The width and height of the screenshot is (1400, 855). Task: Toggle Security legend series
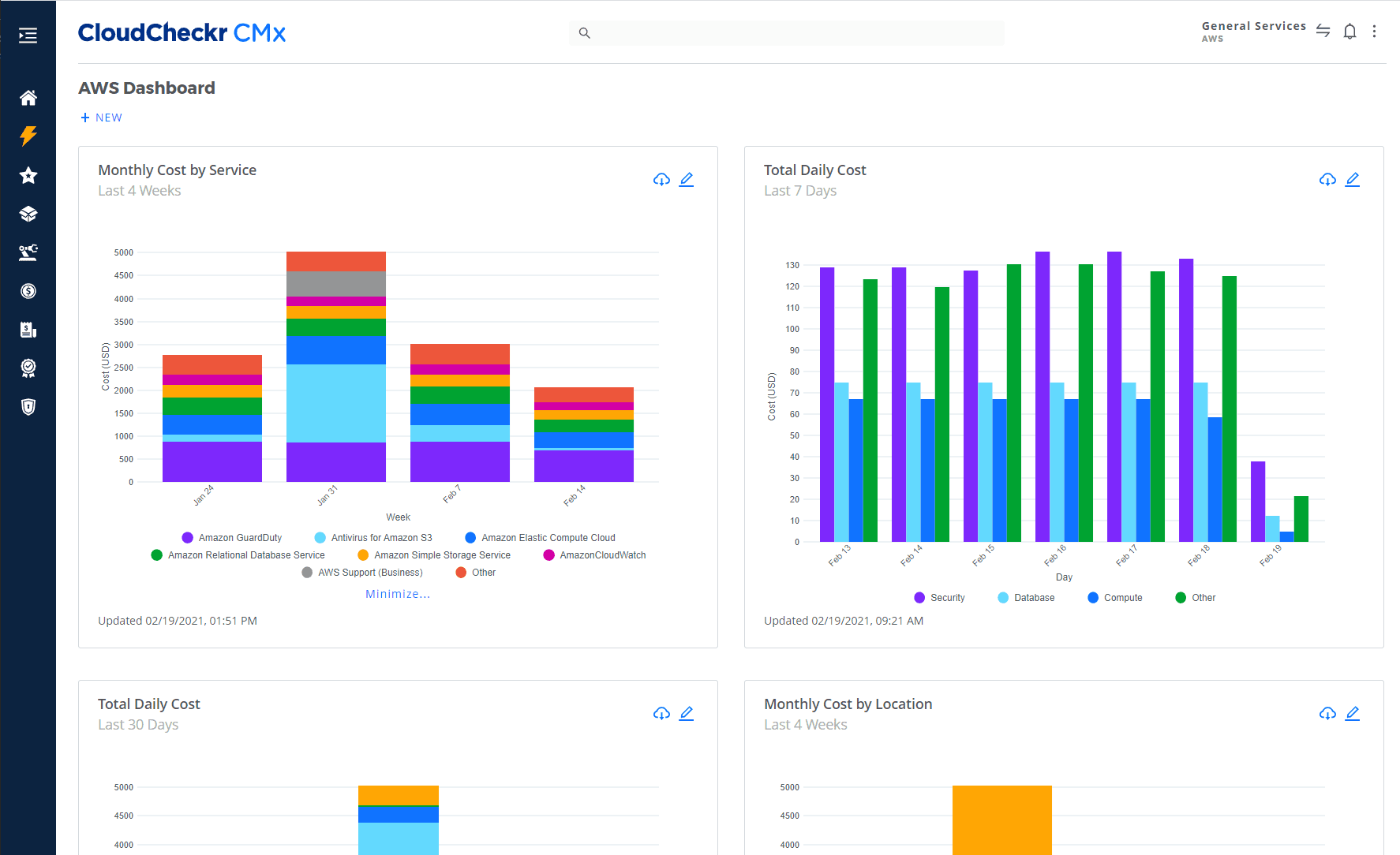coord(939,598)
